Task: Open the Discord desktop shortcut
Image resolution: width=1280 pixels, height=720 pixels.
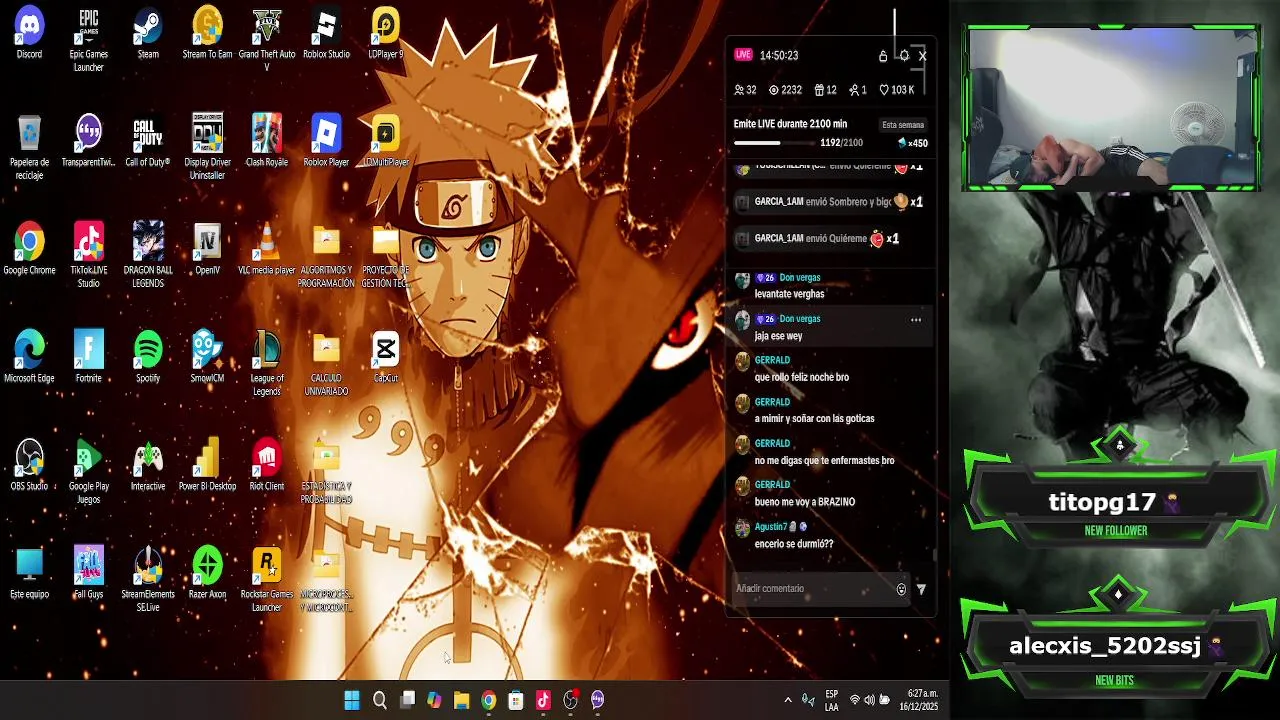Action: [29, 33]
